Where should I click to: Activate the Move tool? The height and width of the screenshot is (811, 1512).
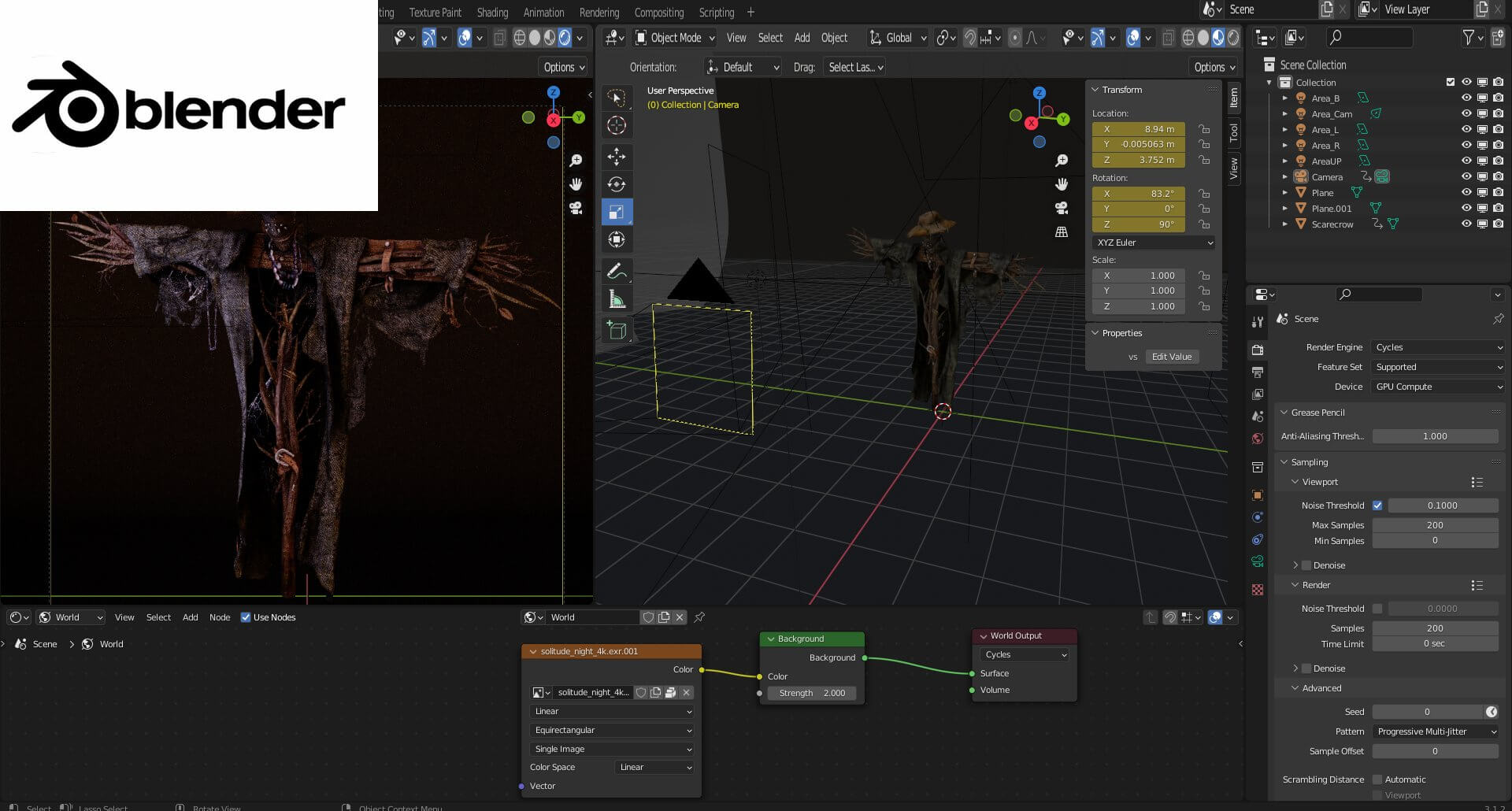(617, 157)
